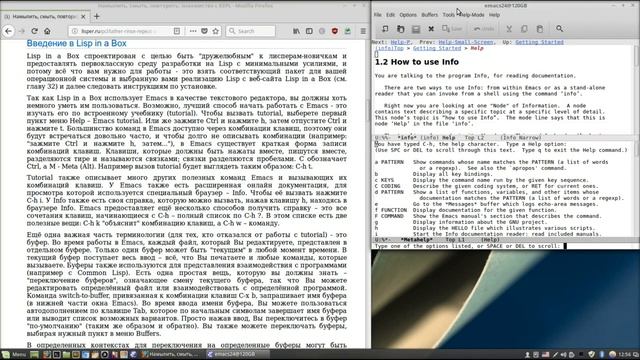
Task: Open Firefox home page icon
Action: [47, 31]
